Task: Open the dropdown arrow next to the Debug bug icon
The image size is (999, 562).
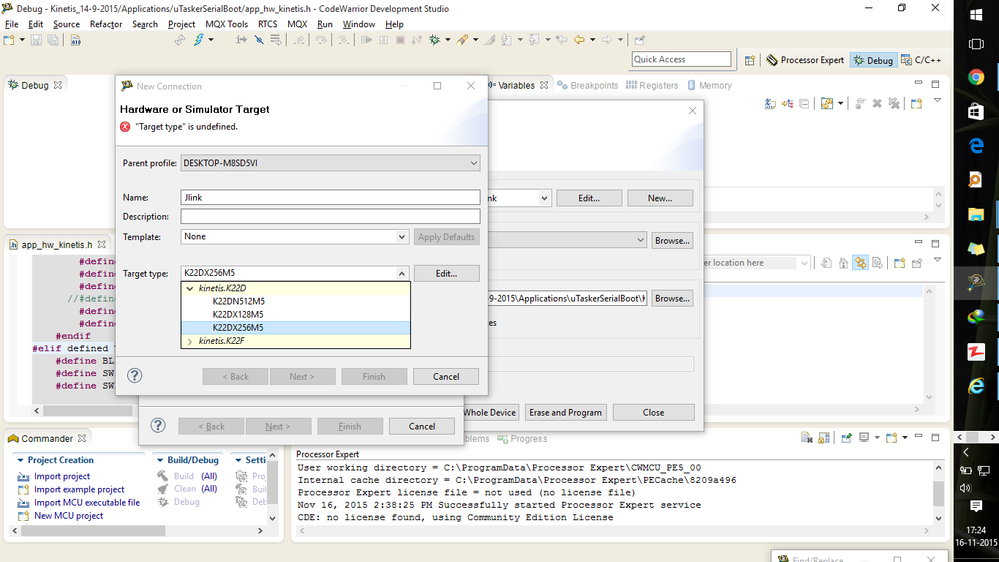Action: [447, 40]
